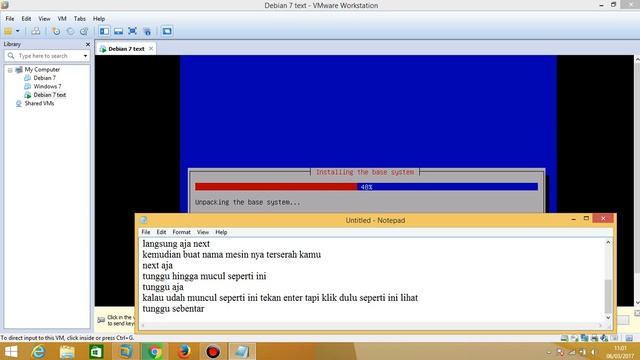
Task: Enter full screen mode icon
Action: pos(133,31)
